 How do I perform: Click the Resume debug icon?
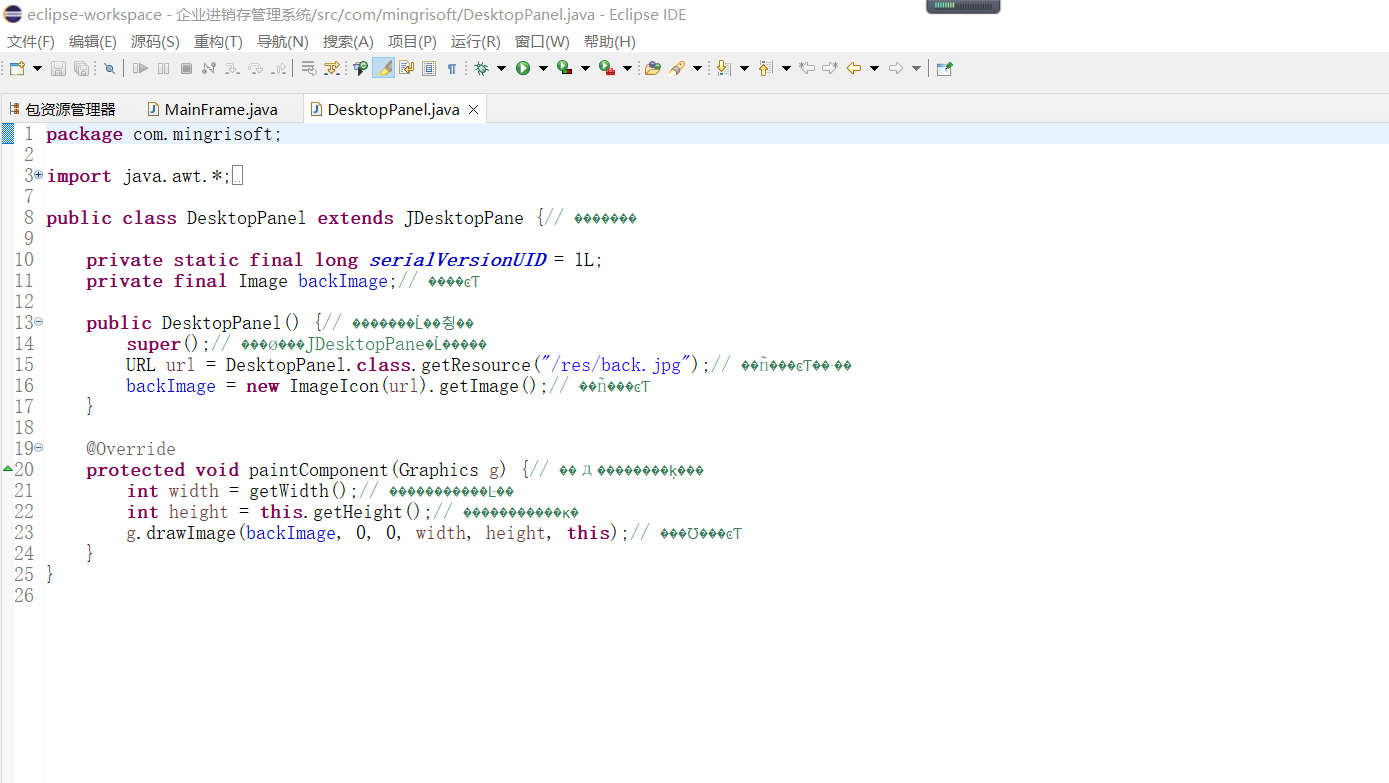[x=140, y=68]
